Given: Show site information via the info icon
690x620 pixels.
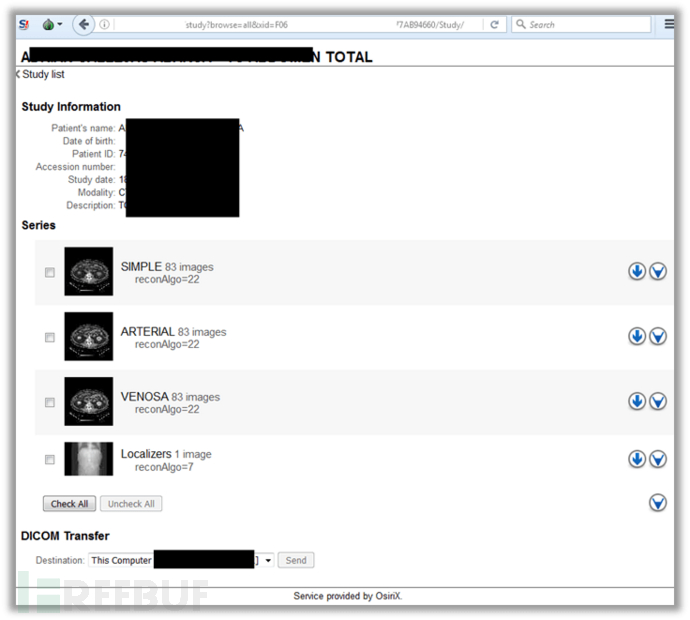Looking at the screenshot, I should [x=104, y=25].
